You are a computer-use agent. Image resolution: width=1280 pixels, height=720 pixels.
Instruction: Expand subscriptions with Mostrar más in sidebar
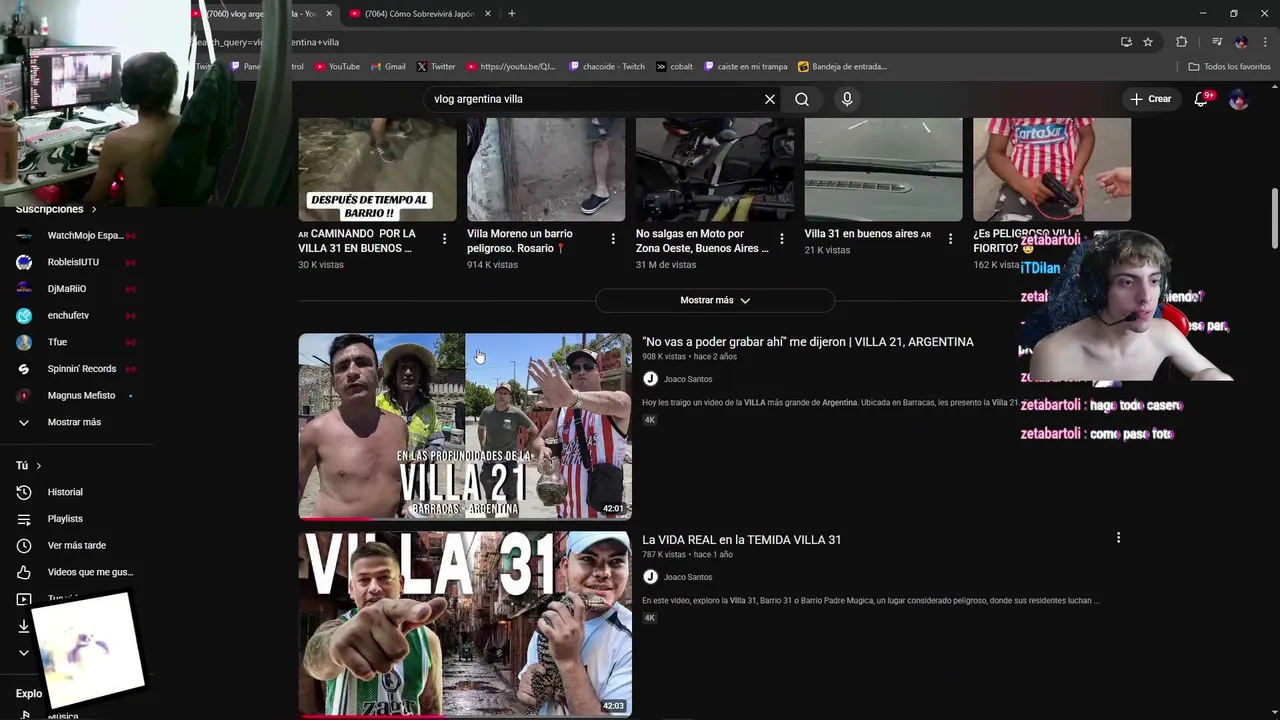[x=76, y=422]
